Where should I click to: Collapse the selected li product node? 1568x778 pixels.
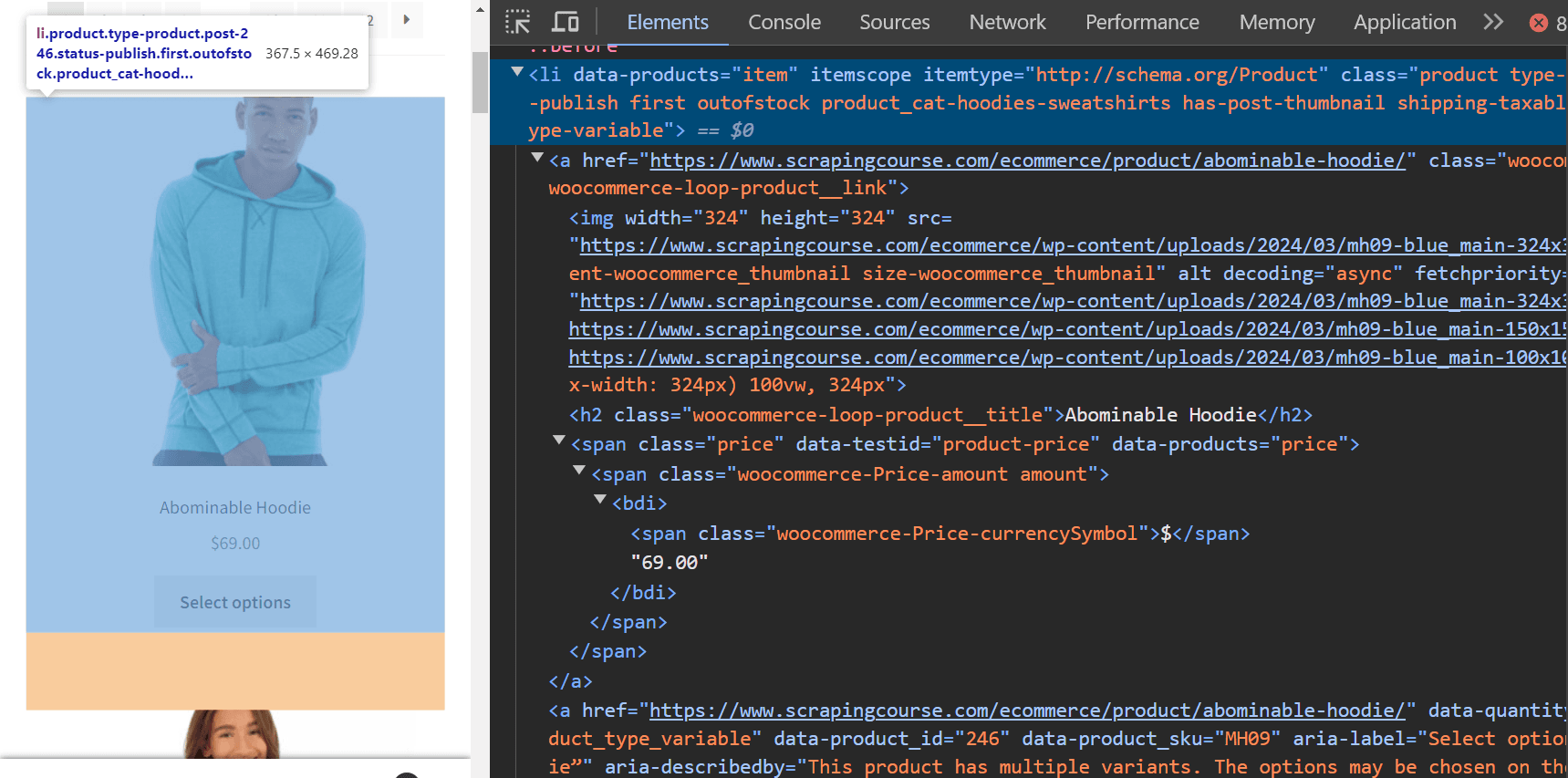pos(517,71)
